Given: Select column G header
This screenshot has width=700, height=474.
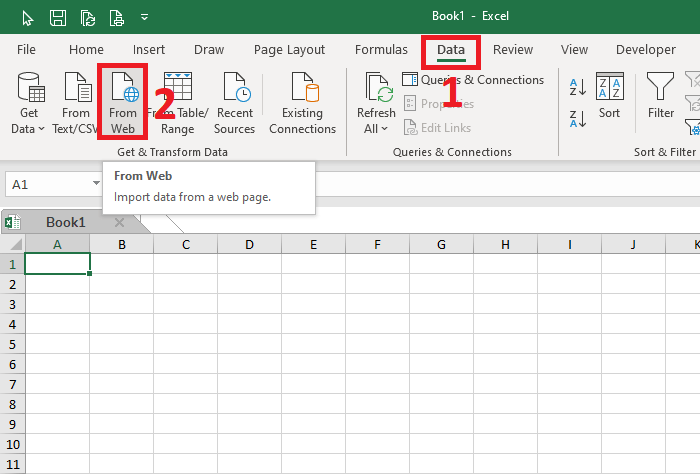Looking at the screenshot, I should coord(442,245).
